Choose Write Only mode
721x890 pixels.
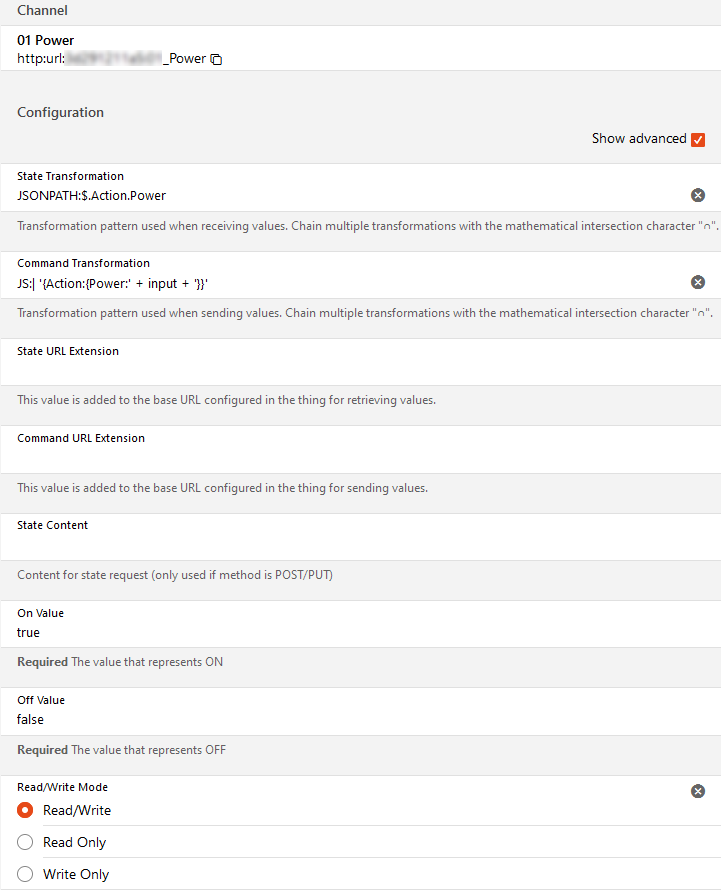coord(26,874)
